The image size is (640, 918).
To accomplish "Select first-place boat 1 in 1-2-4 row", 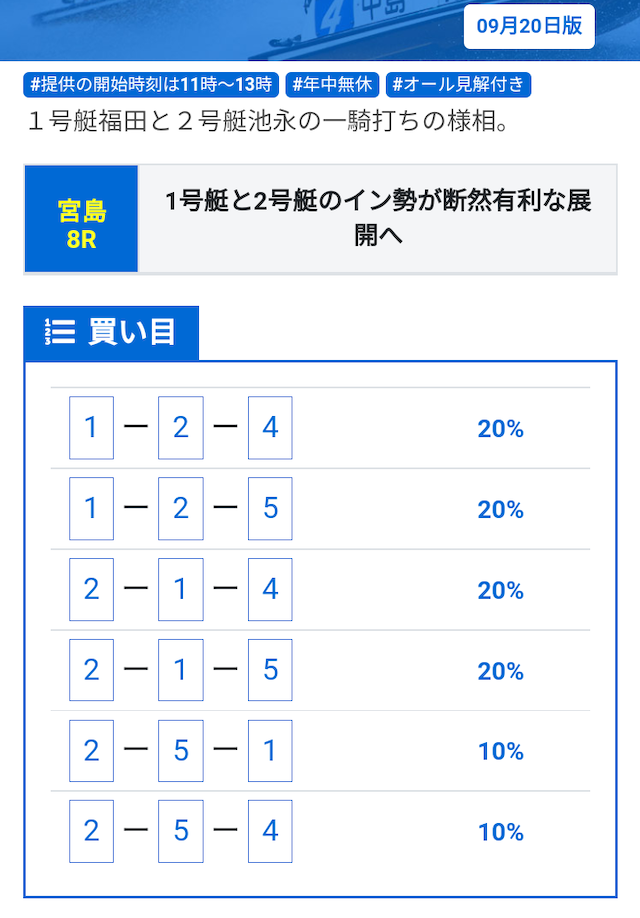I will coord(91,427).
